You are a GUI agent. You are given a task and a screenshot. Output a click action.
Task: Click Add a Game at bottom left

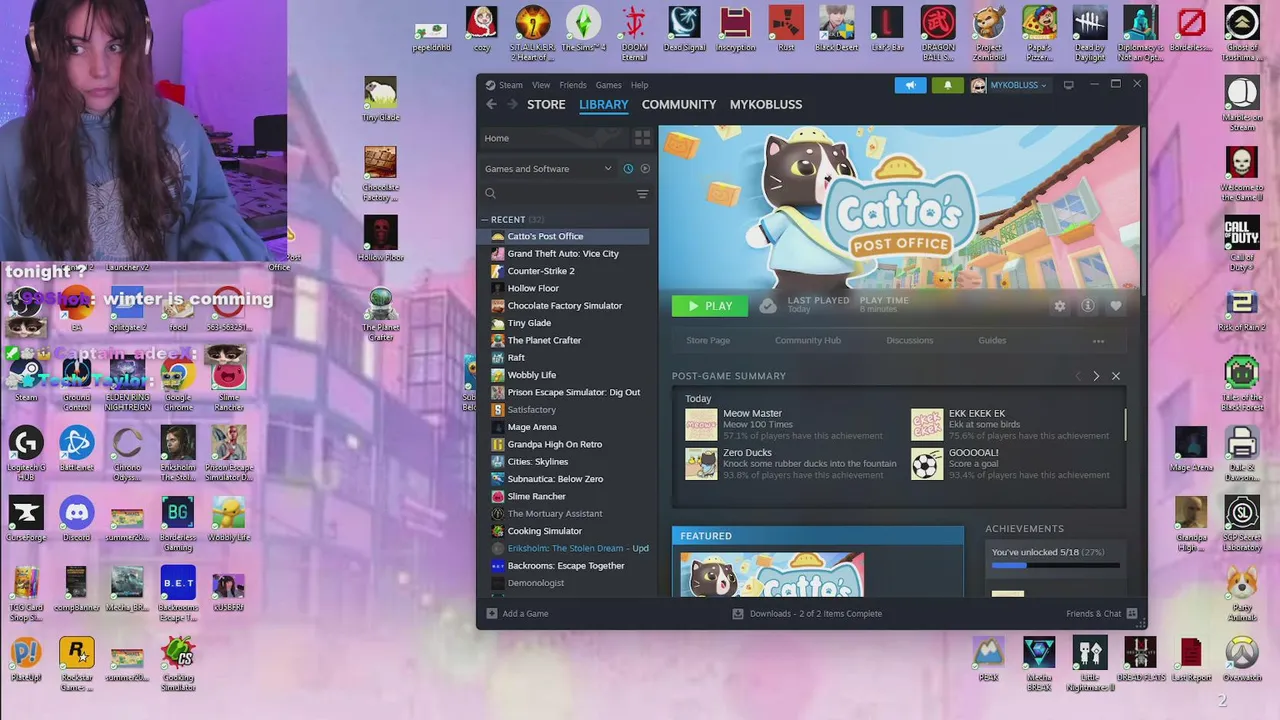[x=517, y=613]
